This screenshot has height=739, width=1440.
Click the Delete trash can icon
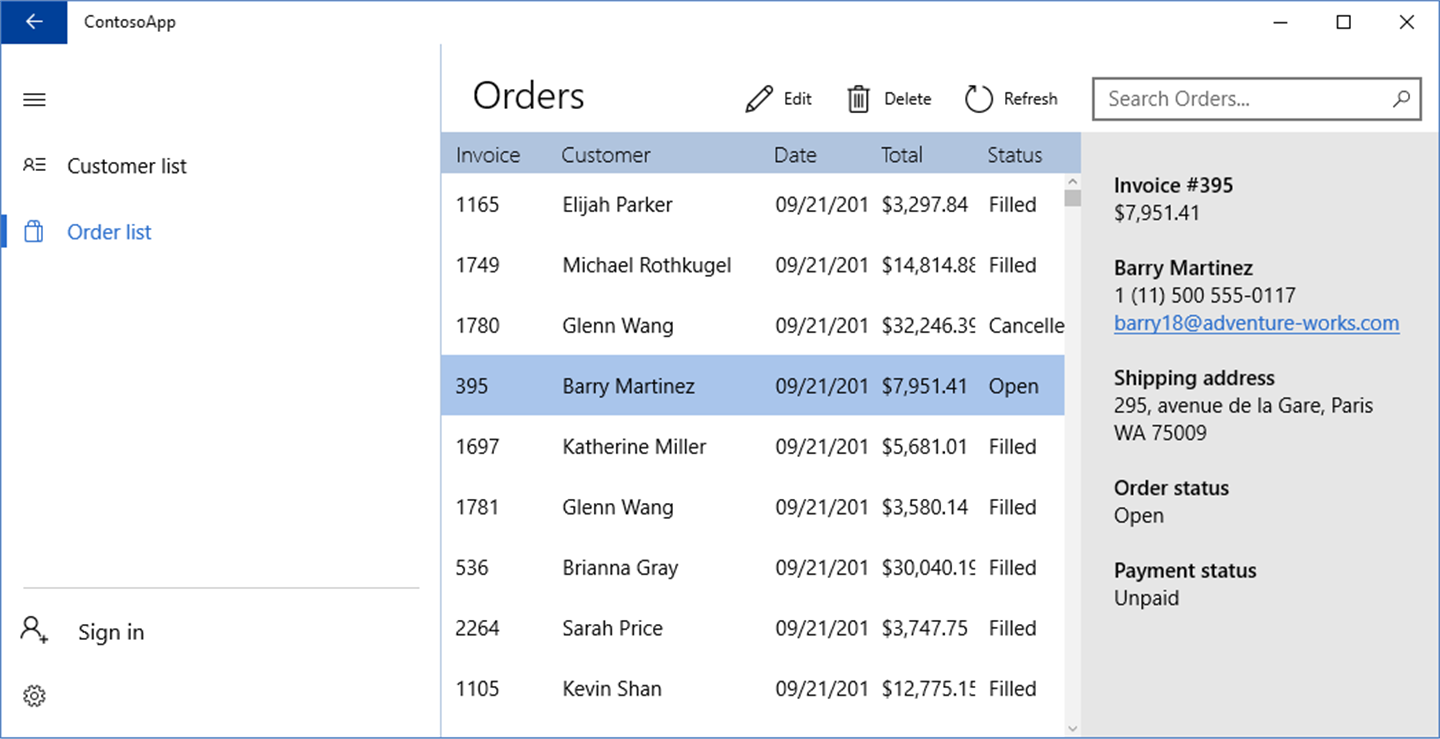coord(859,99)
